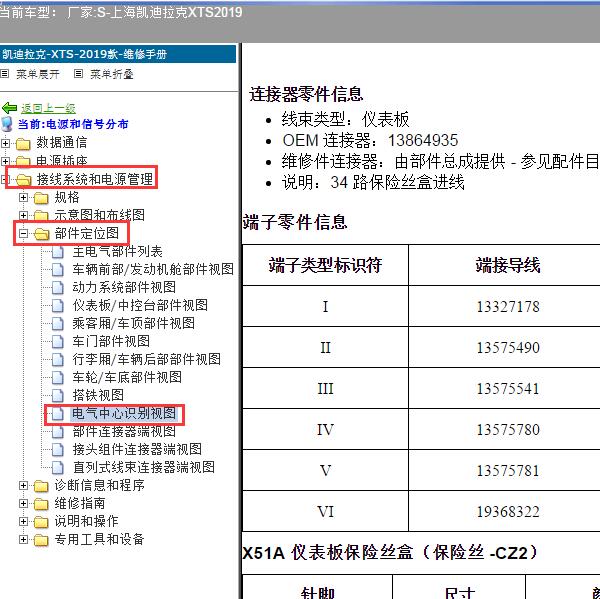Expand the 规格 tree node
The image size is (600, 599).
click(23, 197)
